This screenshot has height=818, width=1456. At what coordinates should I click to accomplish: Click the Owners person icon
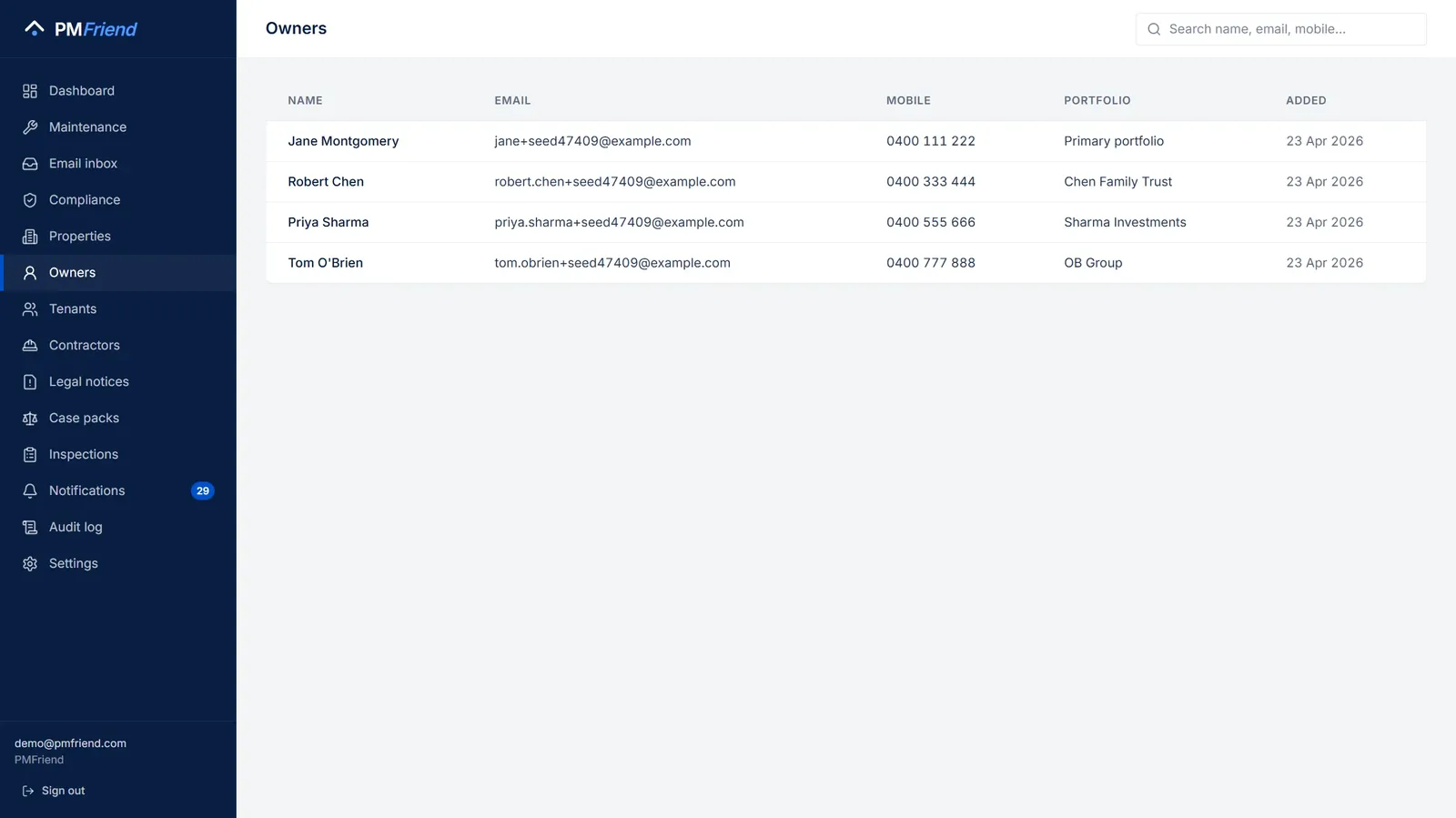click(x=30, y=273)
